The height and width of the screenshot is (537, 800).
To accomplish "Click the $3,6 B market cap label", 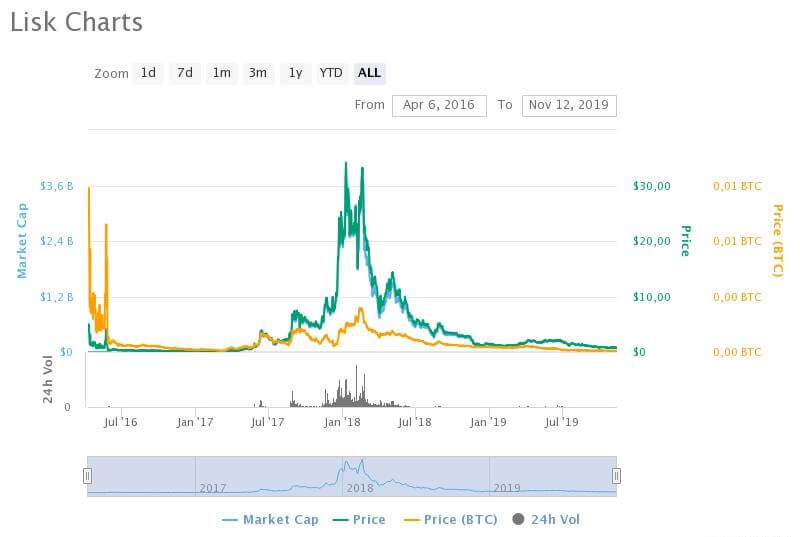I will tap(57, 186).
